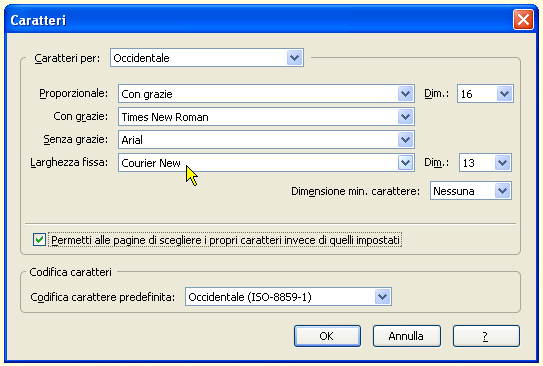Close the Caratteri dialog window

[523, 20]
